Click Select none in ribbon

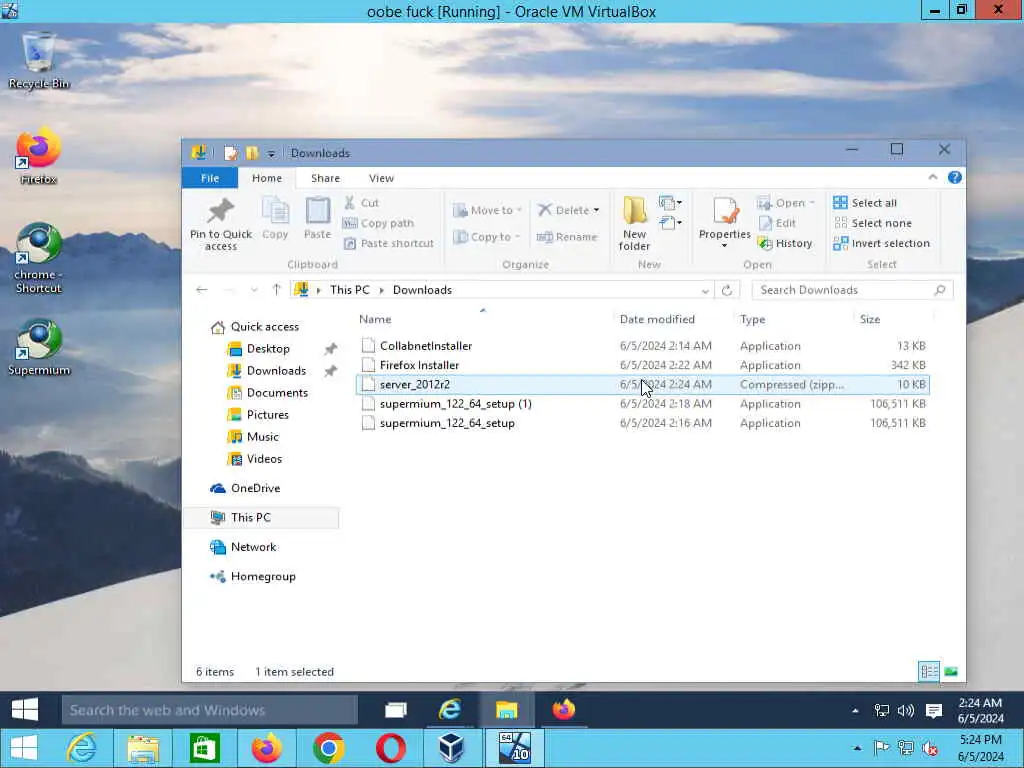click(x=872, y=223)
